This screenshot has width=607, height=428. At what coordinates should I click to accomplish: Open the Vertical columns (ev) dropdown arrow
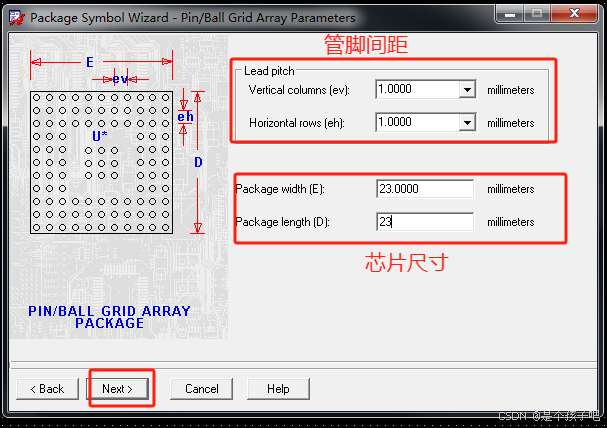click(x=467, y=90)
